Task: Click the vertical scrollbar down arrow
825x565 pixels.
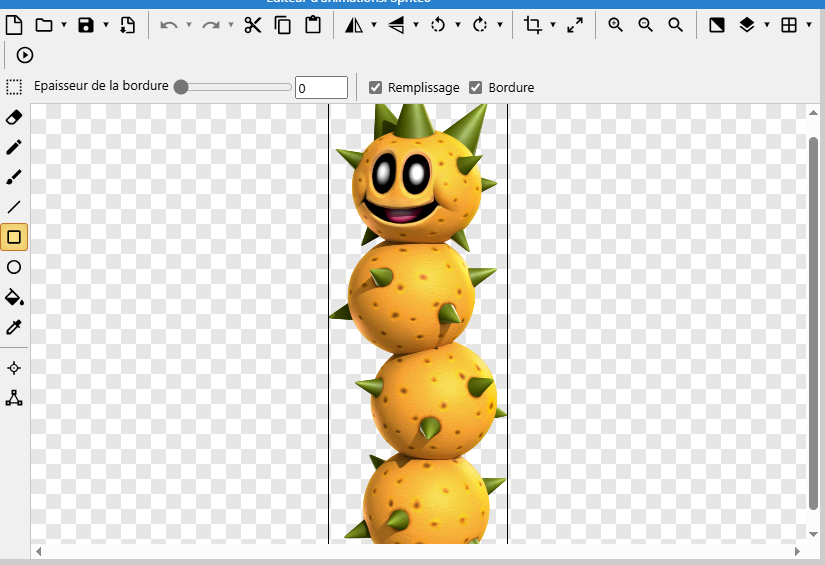Action: click(x=813, y=535)
